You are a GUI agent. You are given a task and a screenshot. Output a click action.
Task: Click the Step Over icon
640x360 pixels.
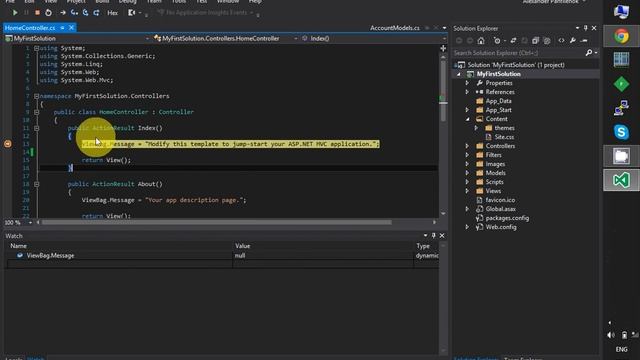click(x=85, y=13)
